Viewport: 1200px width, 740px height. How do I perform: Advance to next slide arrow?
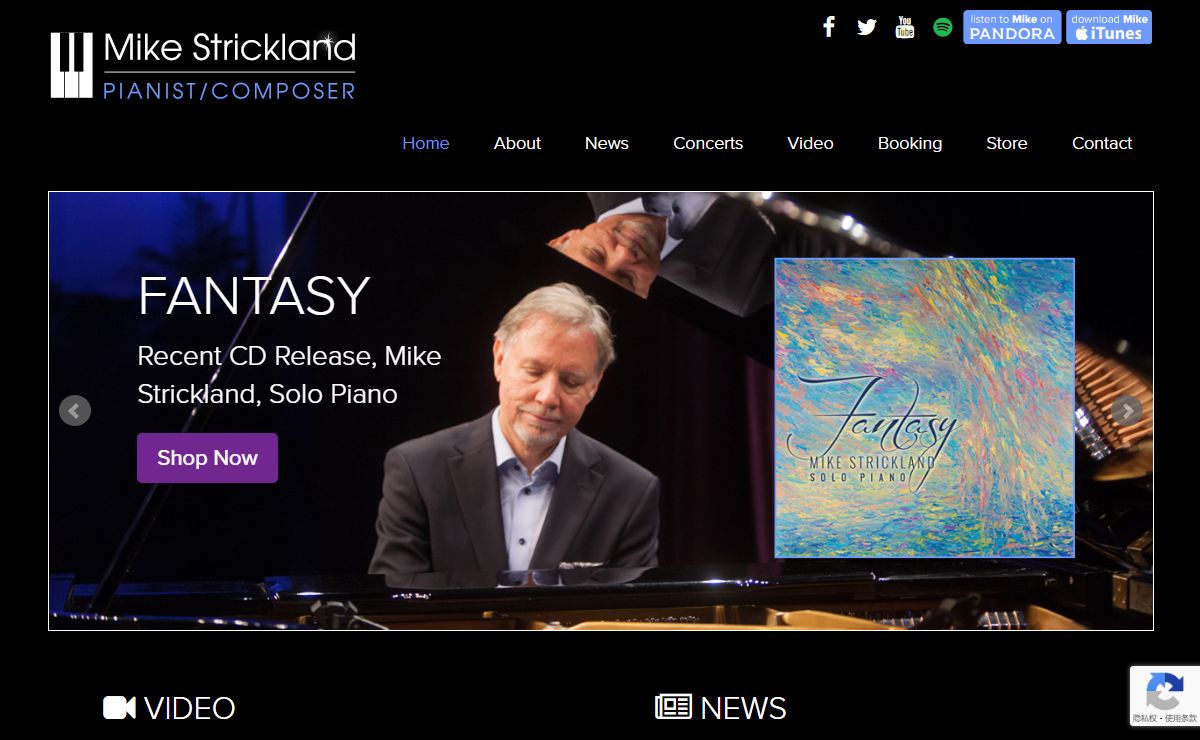point(1127,410)
